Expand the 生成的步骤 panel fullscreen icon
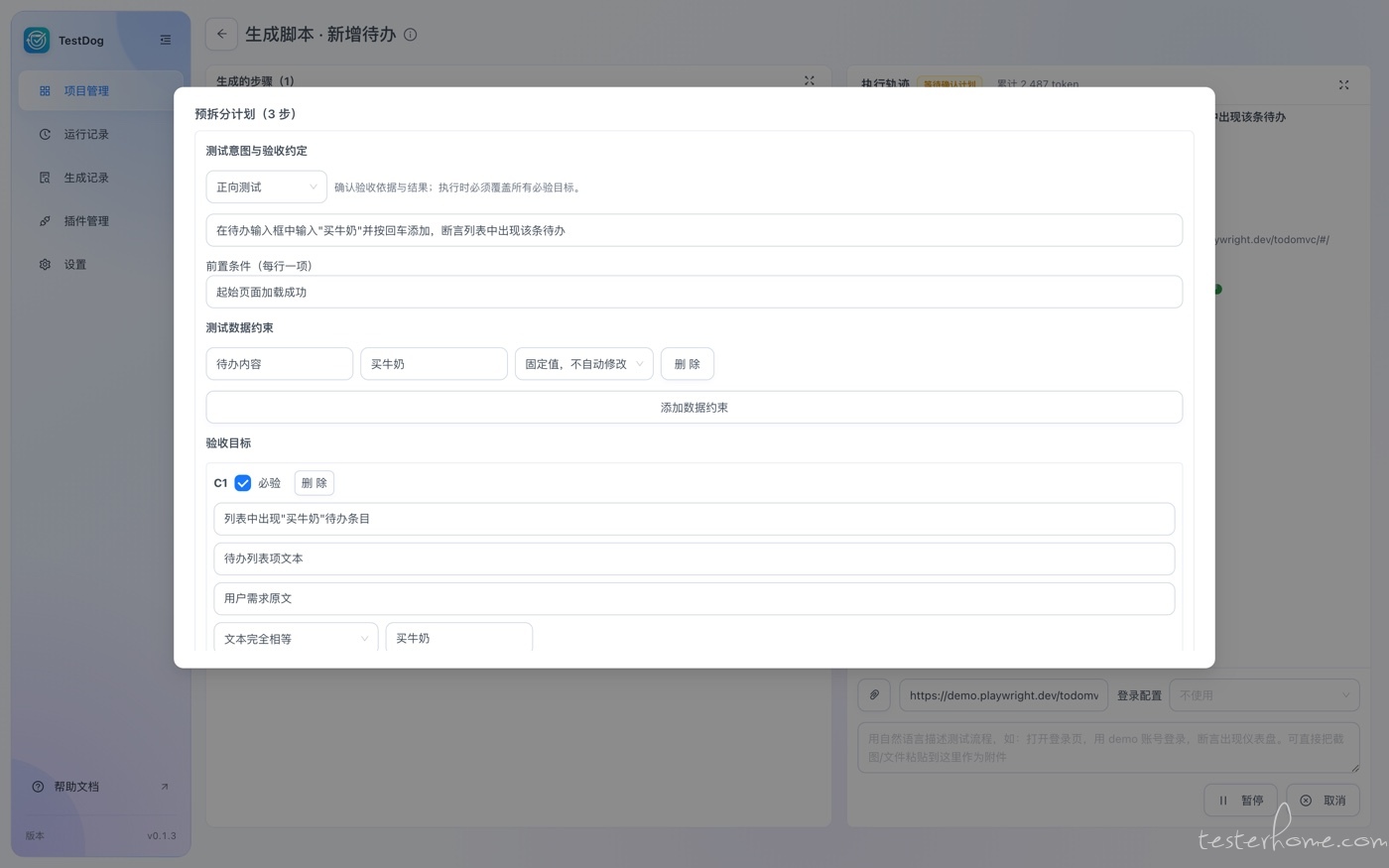This screenshot has height=868, width=1389. pos(810,81)
